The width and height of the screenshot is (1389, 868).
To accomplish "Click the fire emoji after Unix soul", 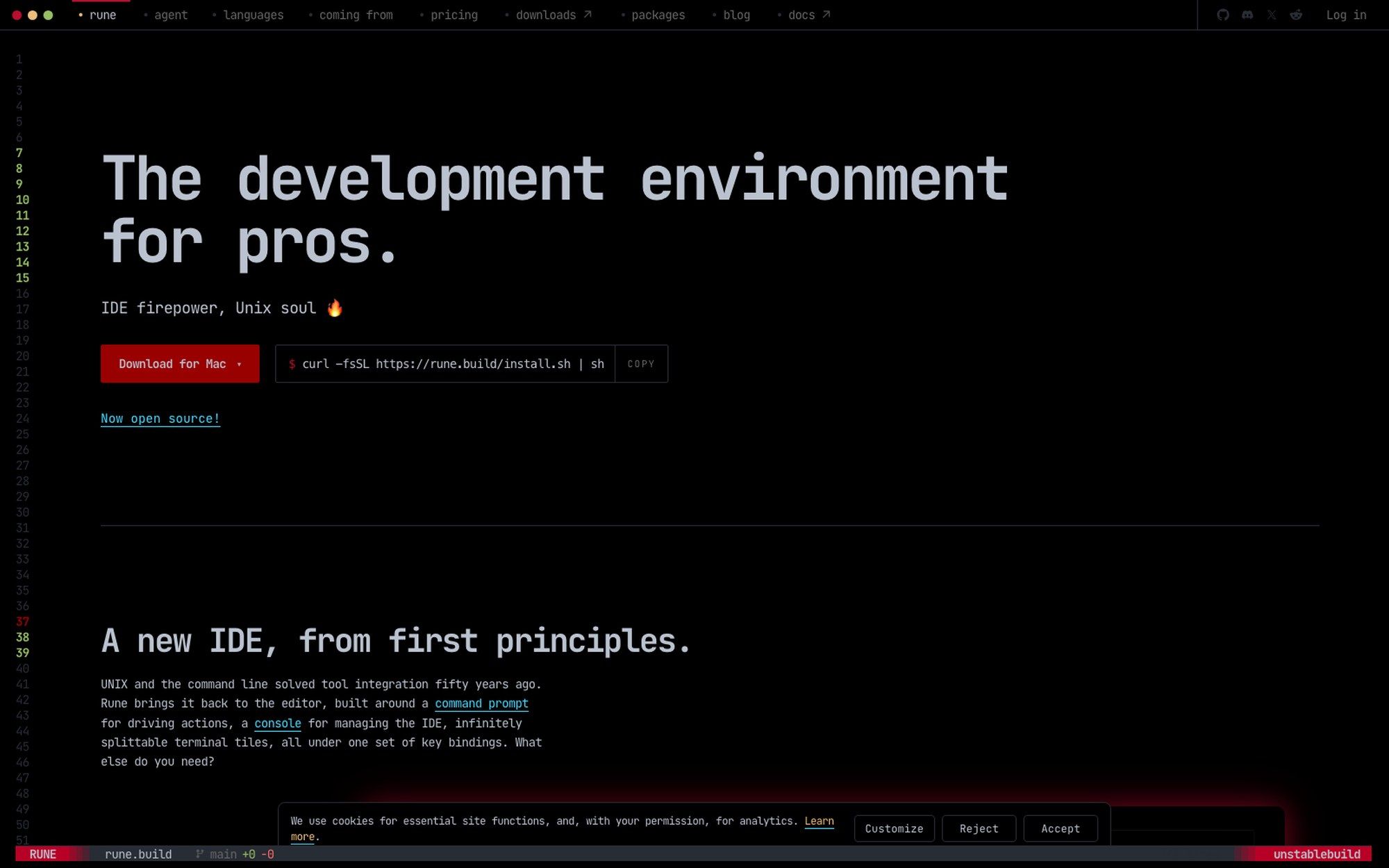I will (x=334, y=307).
